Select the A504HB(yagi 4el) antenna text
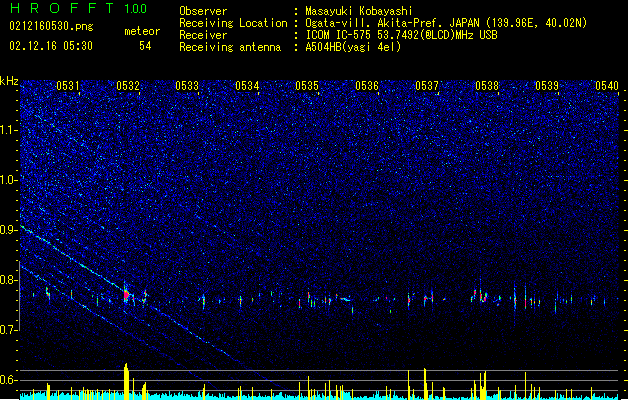Viewport: 629px width, 400px height. (x=353, y=47)
